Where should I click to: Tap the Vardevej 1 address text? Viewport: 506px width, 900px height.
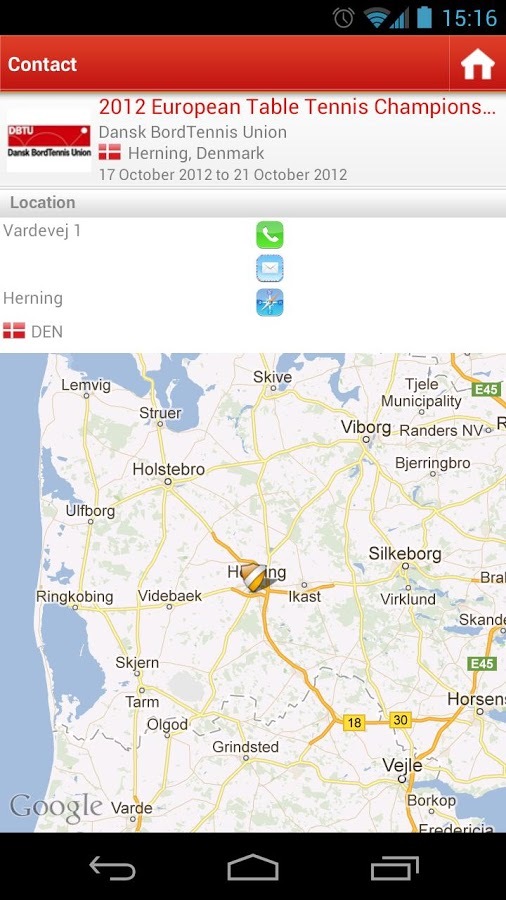(42, 231)
